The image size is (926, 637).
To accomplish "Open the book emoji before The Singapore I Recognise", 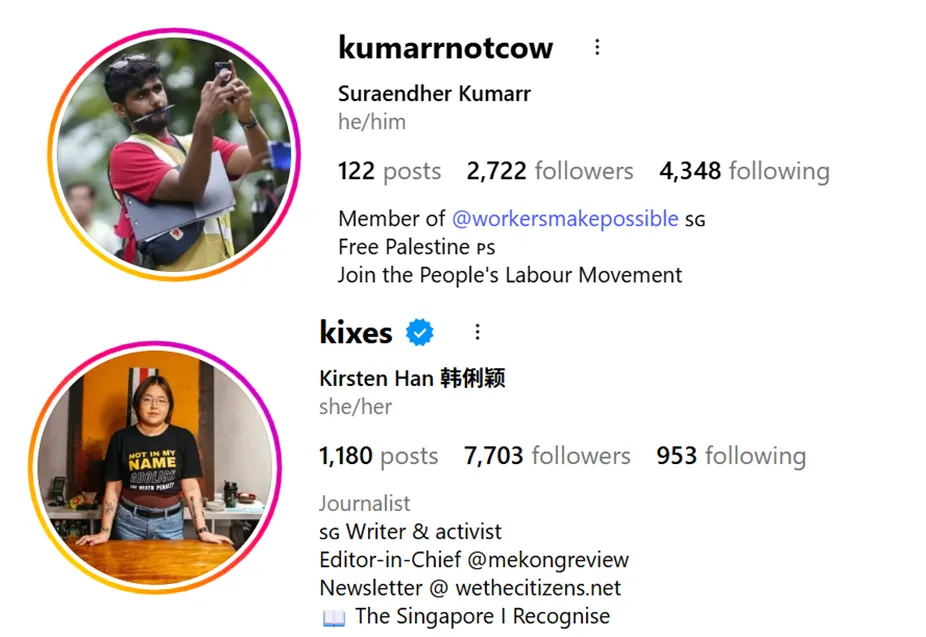I will point(334,618).
